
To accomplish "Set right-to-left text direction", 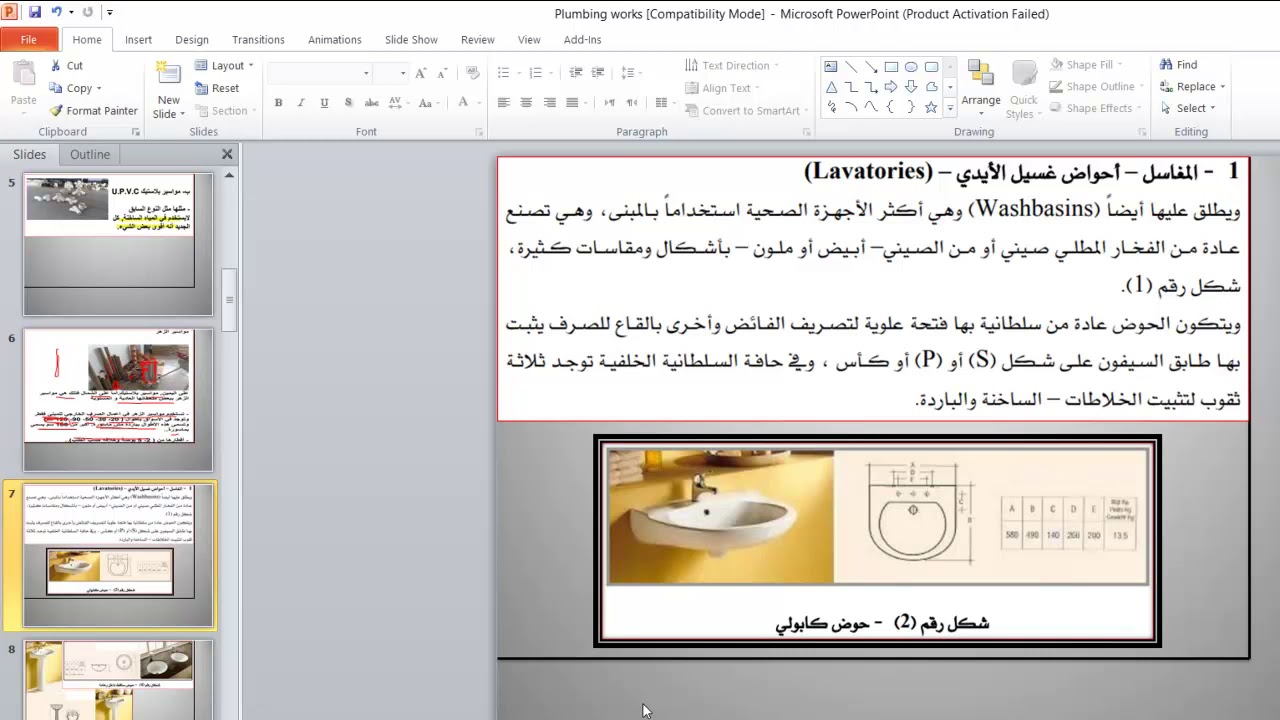I will (x=630, y=103).
